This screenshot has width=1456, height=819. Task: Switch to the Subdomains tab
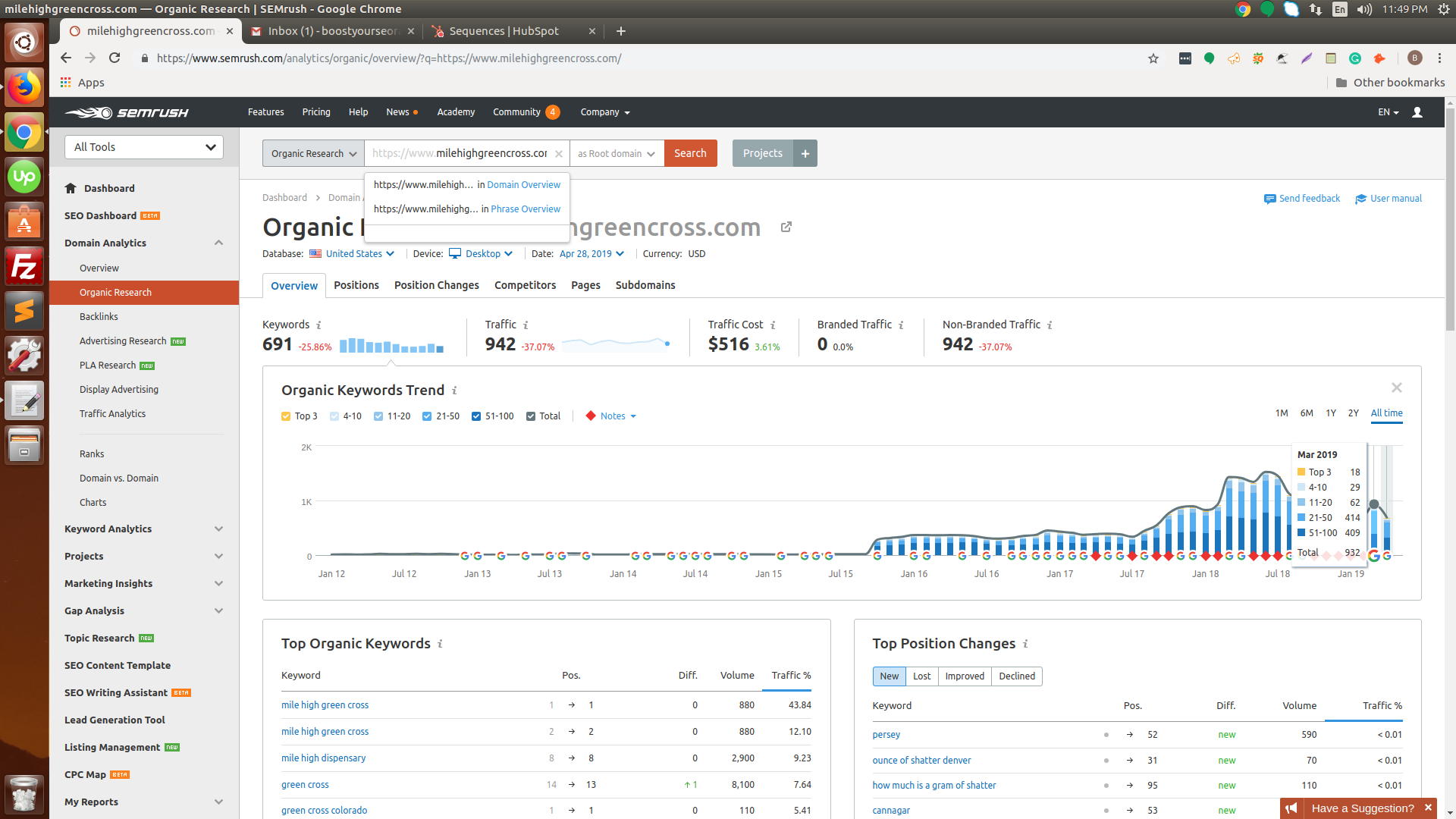click(645, 285)
